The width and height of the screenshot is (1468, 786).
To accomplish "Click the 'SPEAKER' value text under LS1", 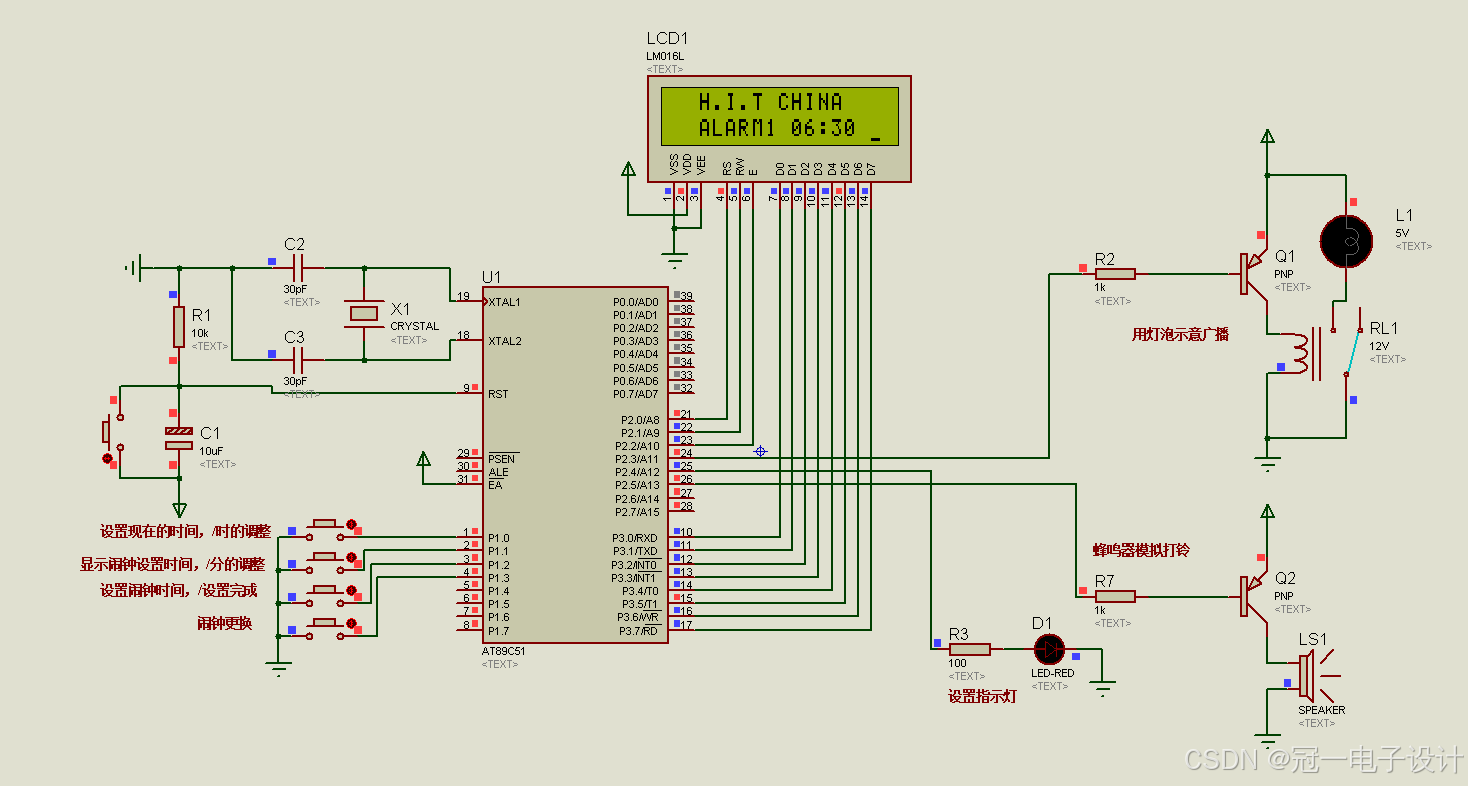I will coord(1322,710).
